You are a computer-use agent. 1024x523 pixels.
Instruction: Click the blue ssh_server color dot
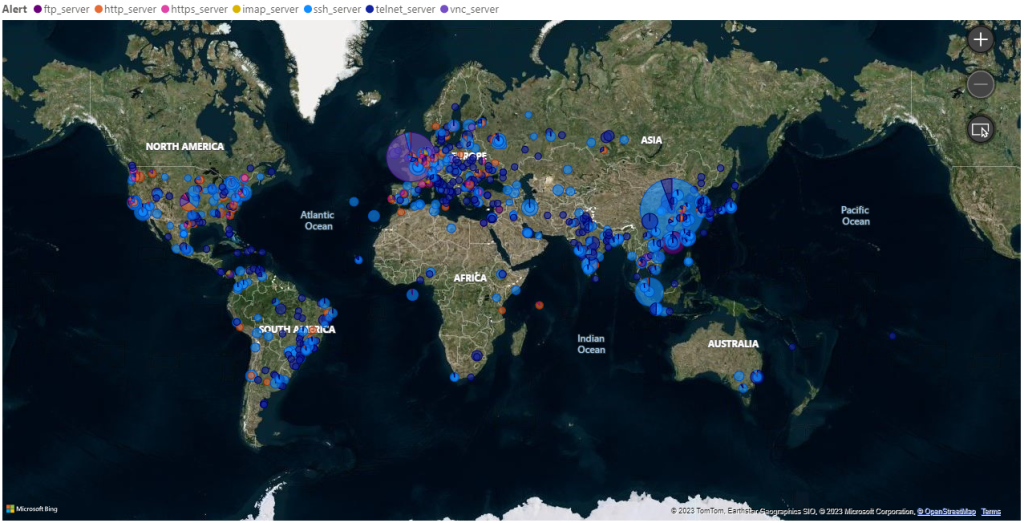pyautogui.click(x=307, y=9)
